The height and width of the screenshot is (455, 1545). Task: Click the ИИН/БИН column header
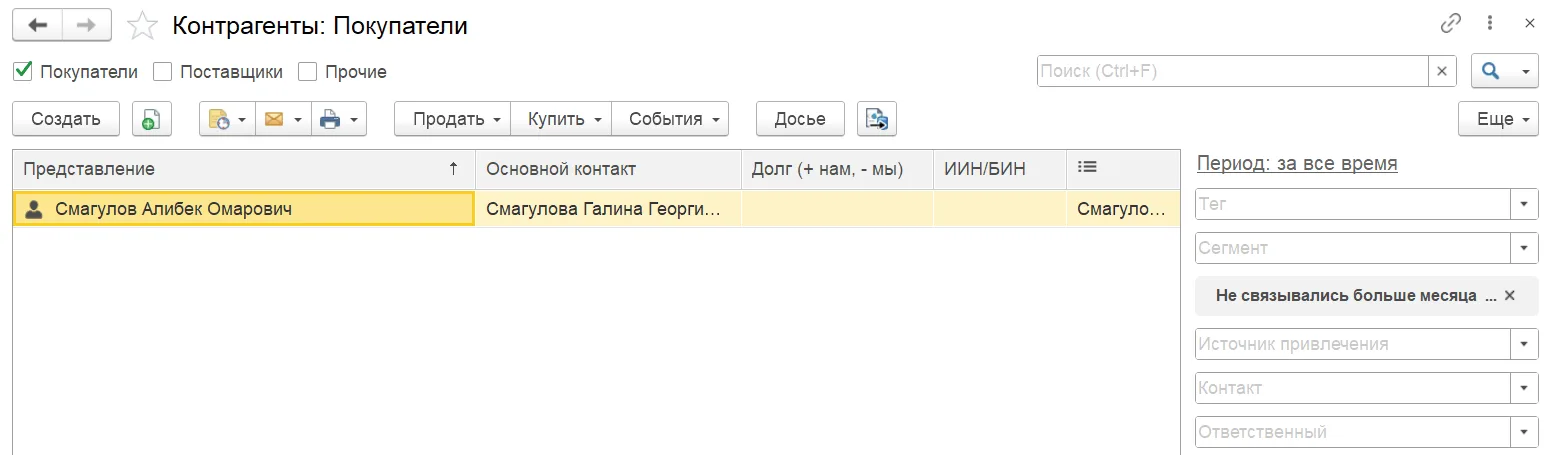1000,169
